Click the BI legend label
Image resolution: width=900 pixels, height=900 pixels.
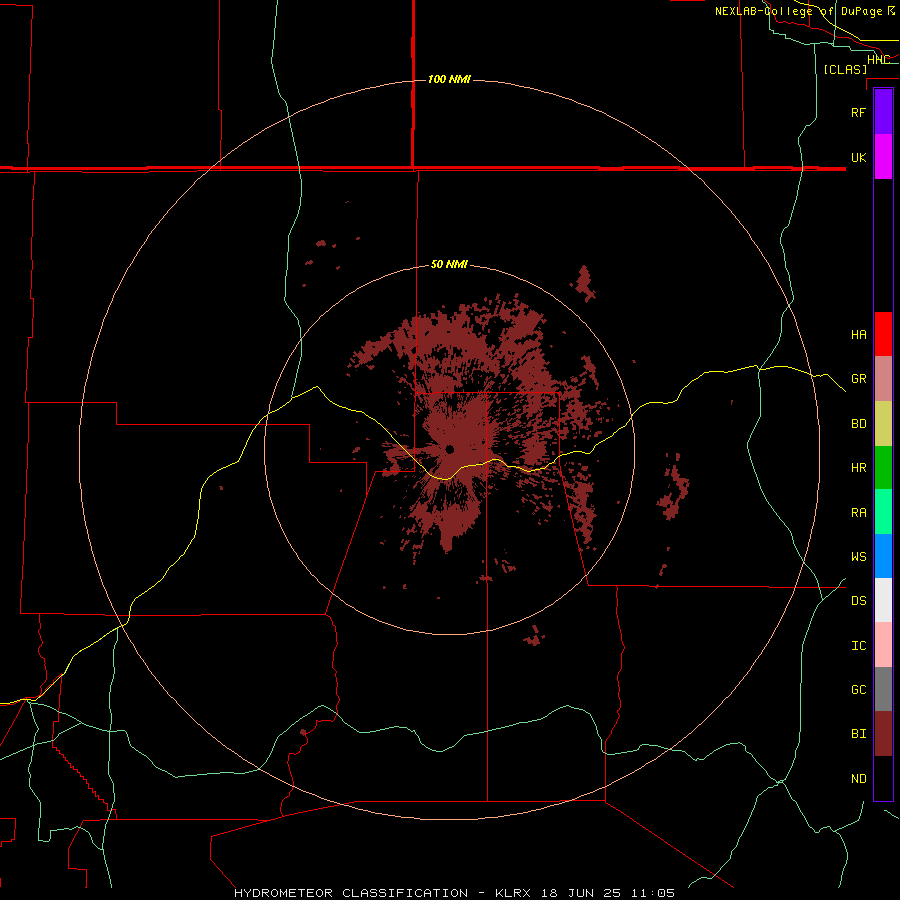(x=858, y=734)
